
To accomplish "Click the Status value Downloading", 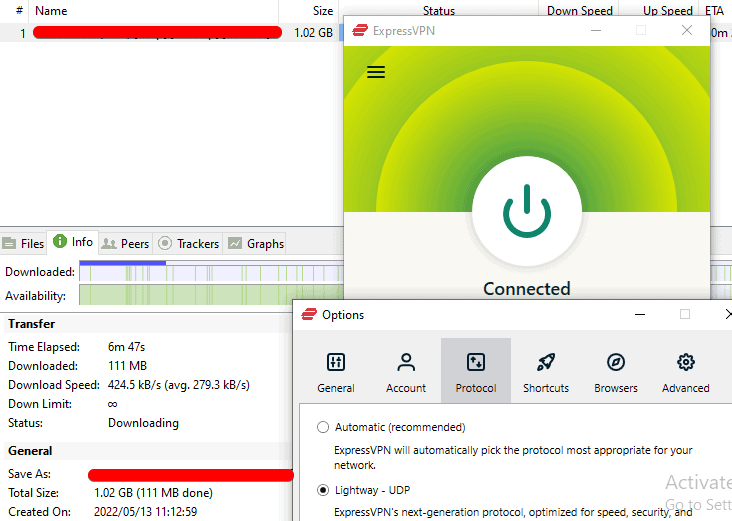I will pos(143,423).
